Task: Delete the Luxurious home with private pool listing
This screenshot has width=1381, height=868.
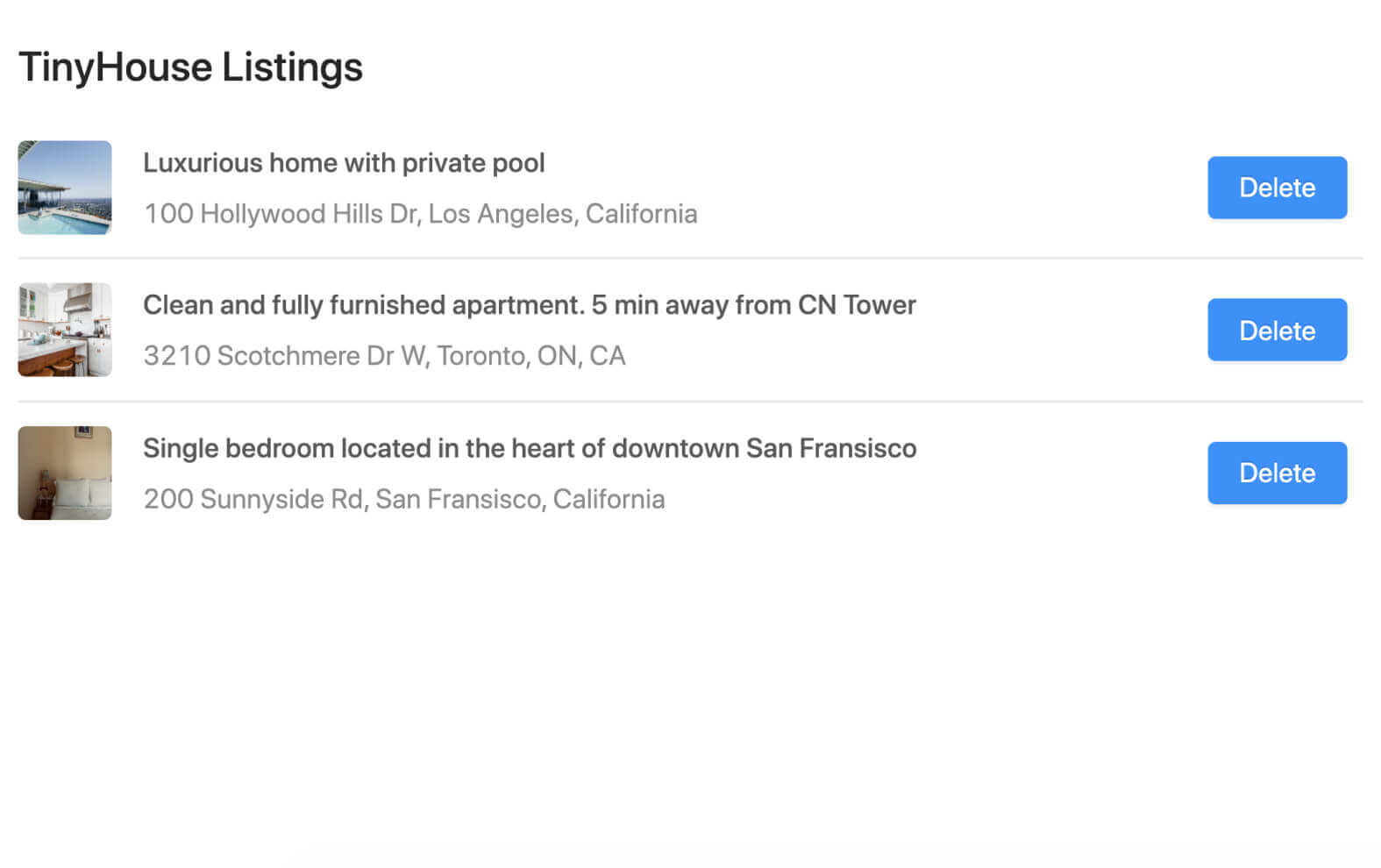Action: [x=1277, y=188]
